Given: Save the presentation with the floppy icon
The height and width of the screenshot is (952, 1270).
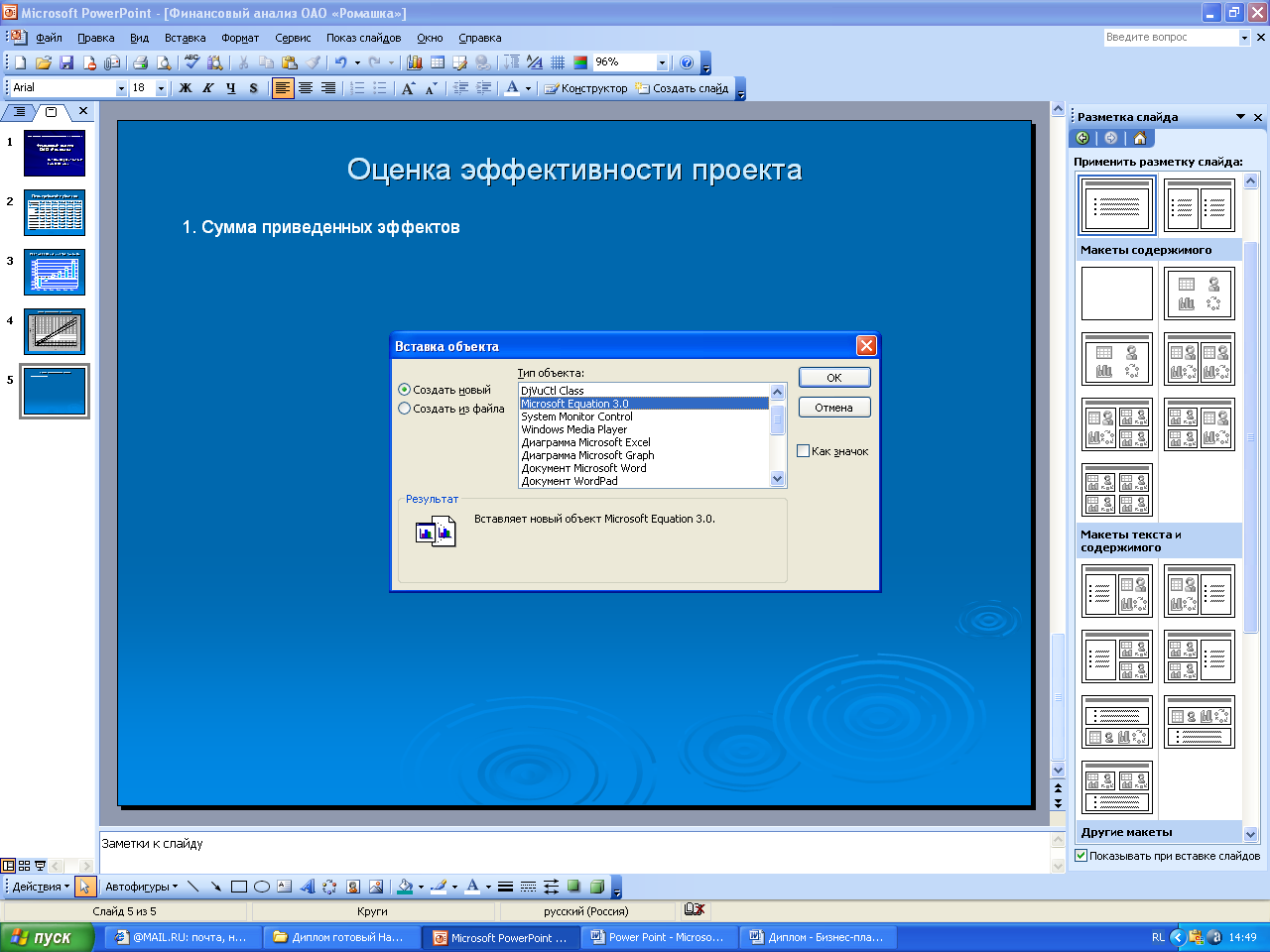Looking at the screenshot, I should (x=66, y=62).
